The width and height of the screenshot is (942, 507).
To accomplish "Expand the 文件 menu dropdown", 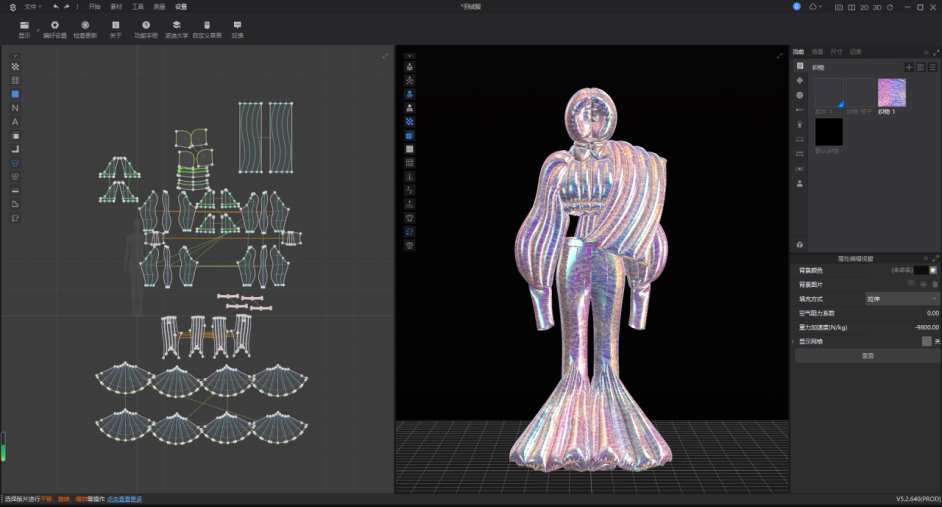I will (x=32, y=7).
